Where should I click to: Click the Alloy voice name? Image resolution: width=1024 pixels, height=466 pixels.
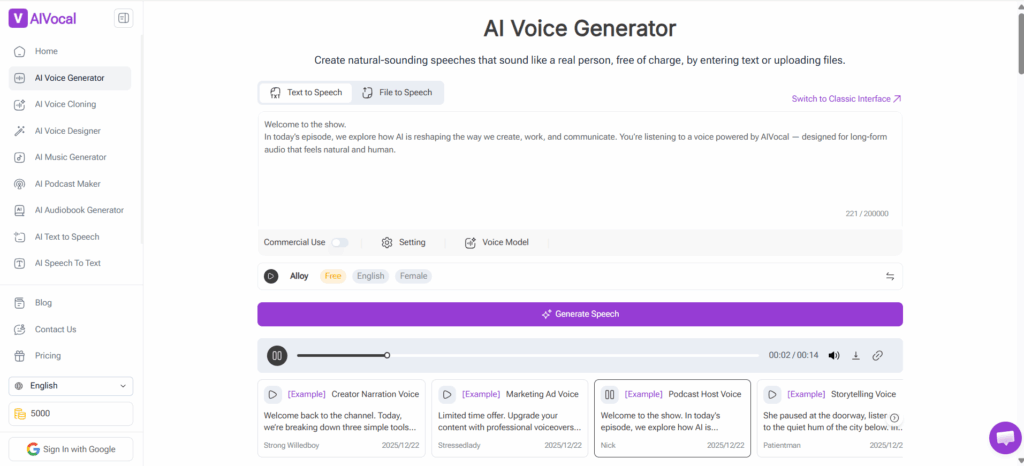[299, 276]
